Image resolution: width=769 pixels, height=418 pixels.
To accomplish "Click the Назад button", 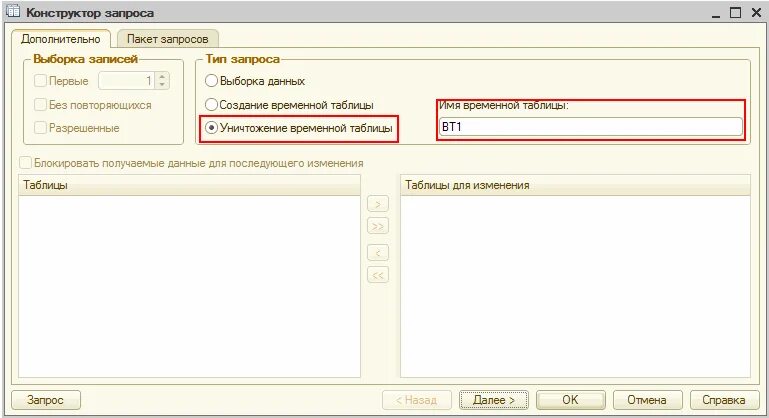I will (416, 400).
